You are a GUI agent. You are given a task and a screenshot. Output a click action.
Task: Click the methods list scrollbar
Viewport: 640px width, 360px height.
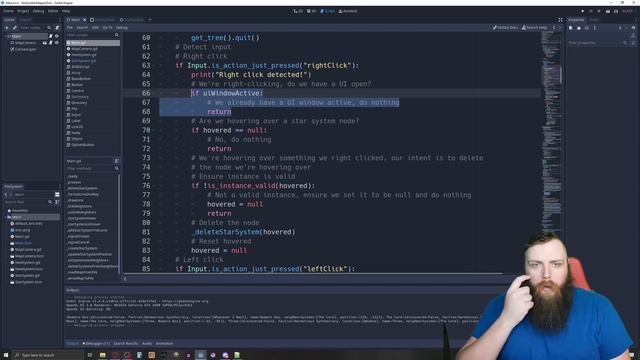119,224
